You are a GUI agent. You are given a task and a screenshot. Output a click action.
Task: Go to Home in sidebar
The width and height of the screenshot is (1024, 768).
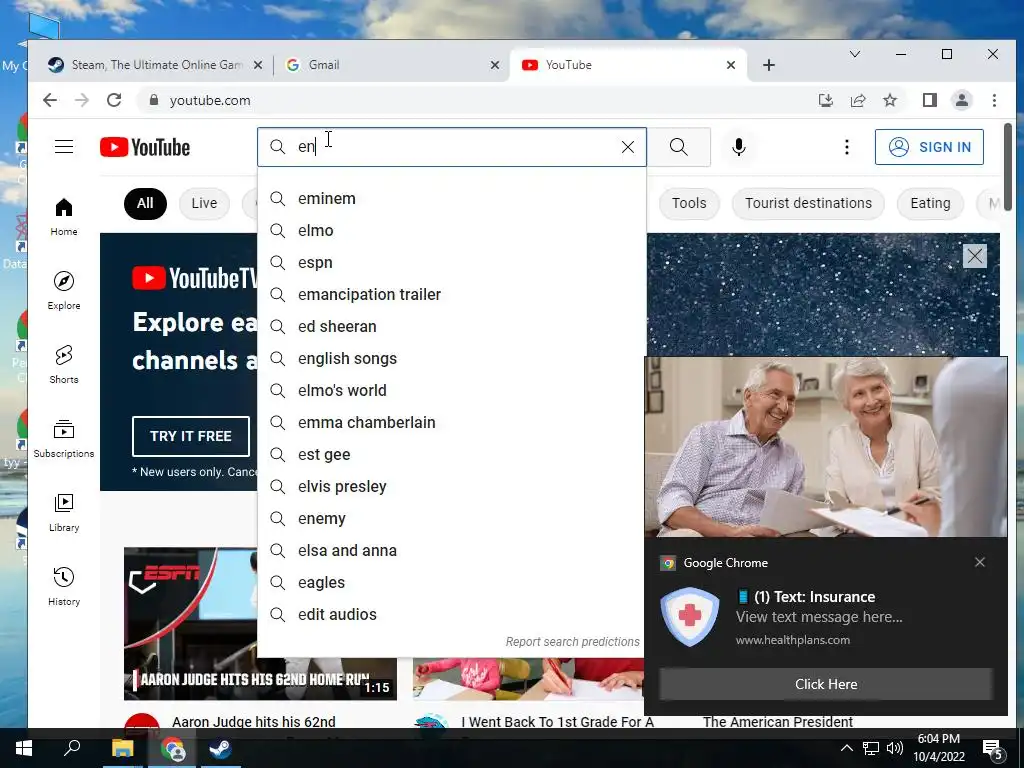(64, 217)
